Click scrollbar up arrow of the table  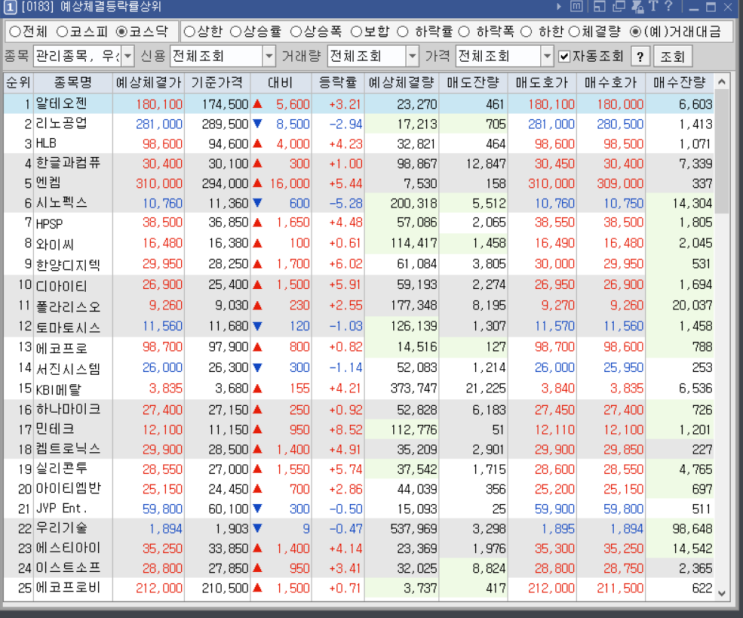(721, 82)
